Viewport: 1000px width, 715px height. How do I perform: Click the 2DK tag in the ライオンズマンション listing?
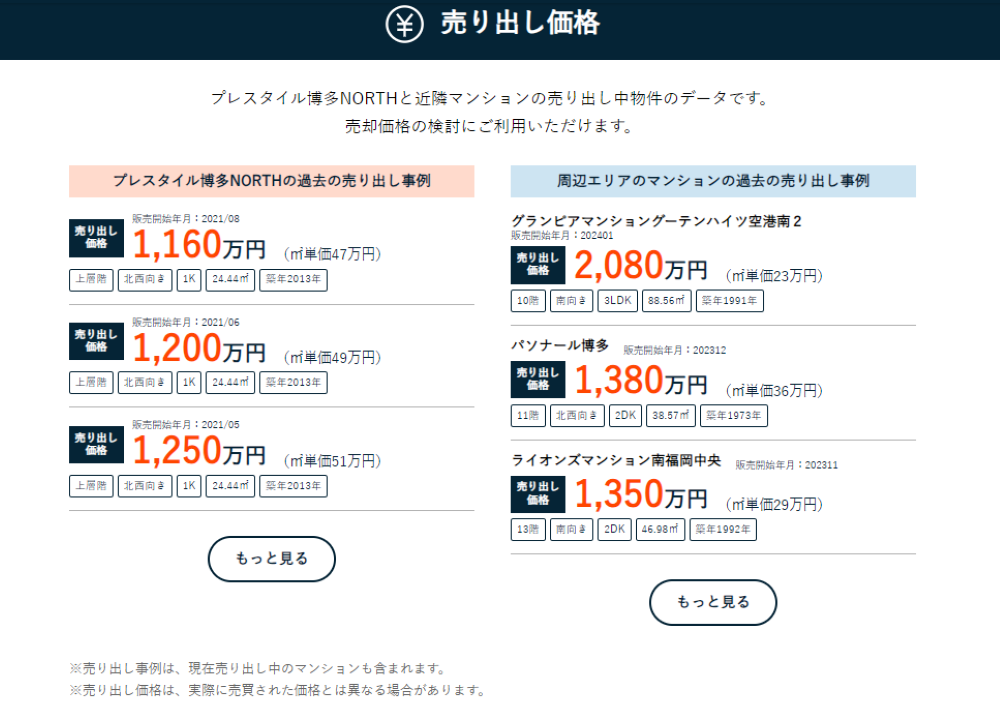tap(615, 529)
